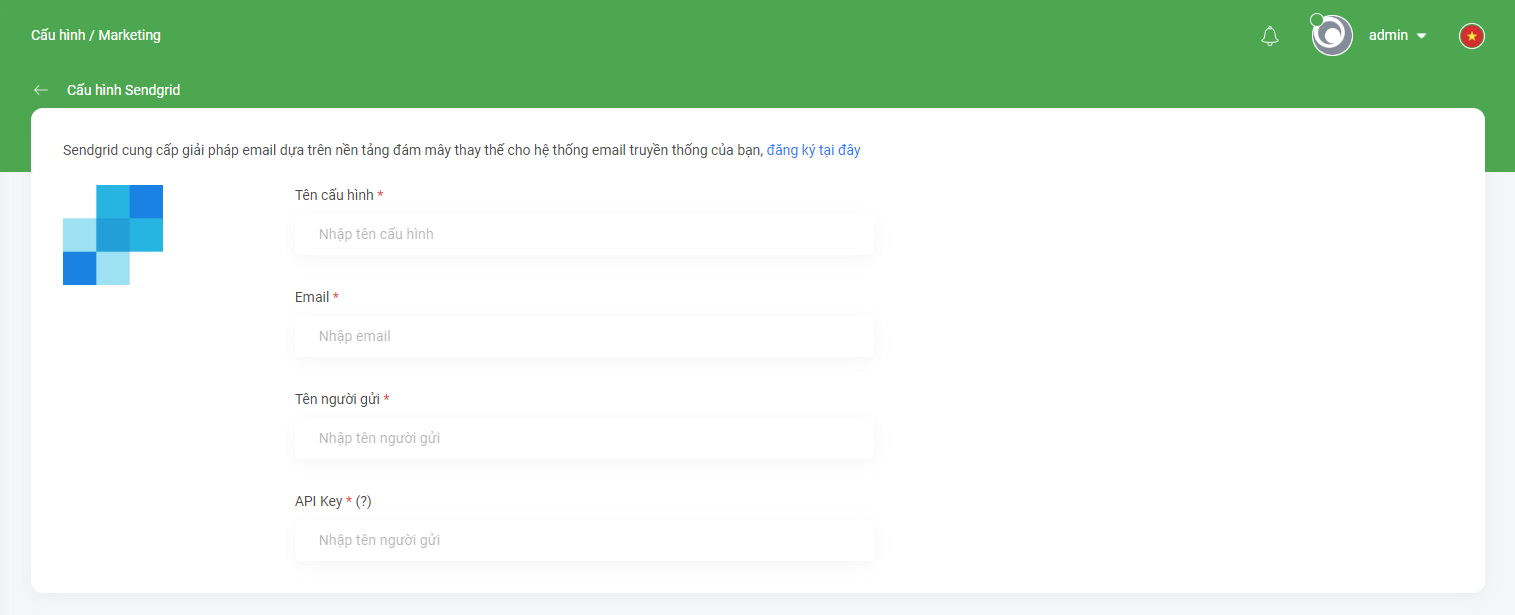Click the 'API Key' label text
The image size is (1515, 615).
(x=319, y=501)
